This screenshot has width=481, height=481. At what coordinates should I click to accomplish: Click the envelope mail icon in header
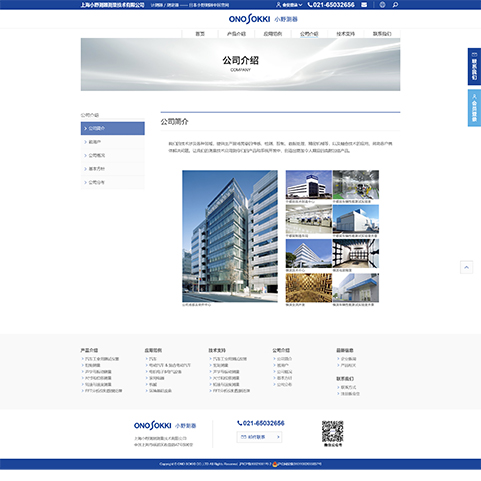click(364, 5)
